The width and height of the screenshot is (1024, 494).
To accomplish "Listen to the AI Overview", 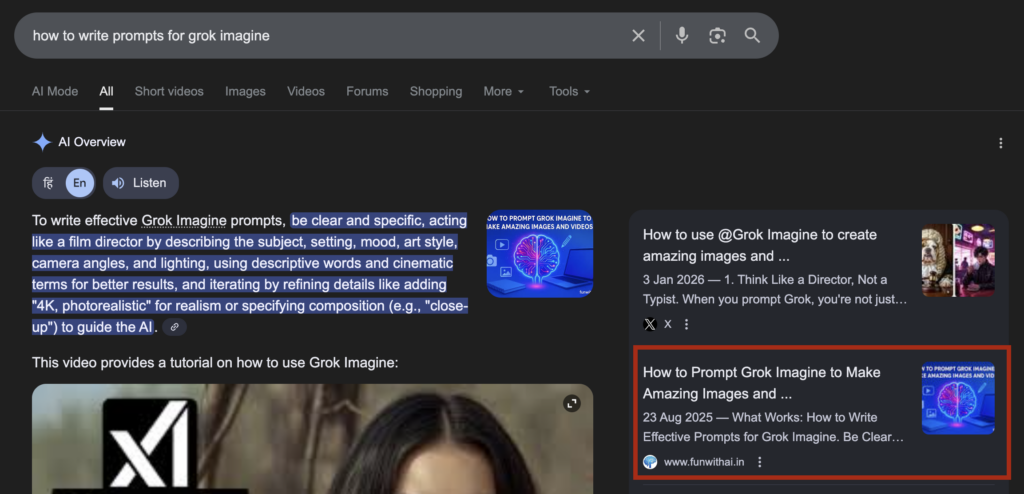I will point(140,183).
